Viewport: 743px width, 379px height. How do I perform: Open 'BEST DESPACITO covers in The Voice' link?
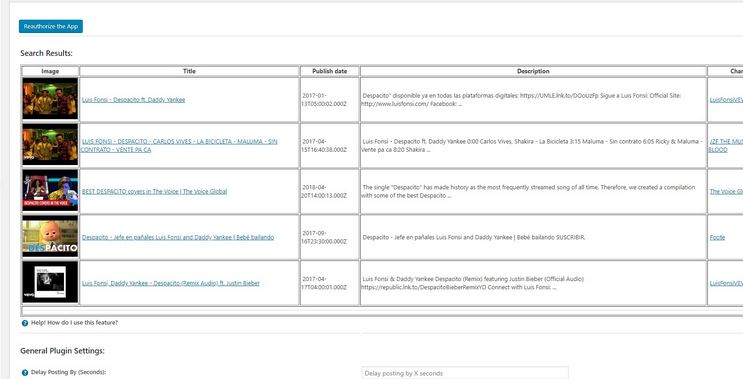(x=154, y=191)
